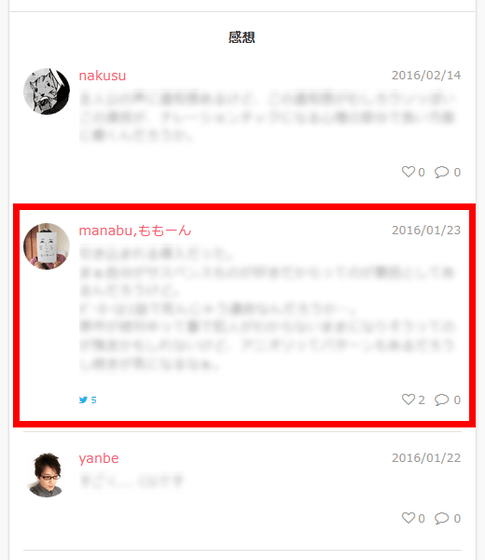This screenshot has width=485, height=560.
Task: Open yanbe's profile from the username
Action: 99,458
